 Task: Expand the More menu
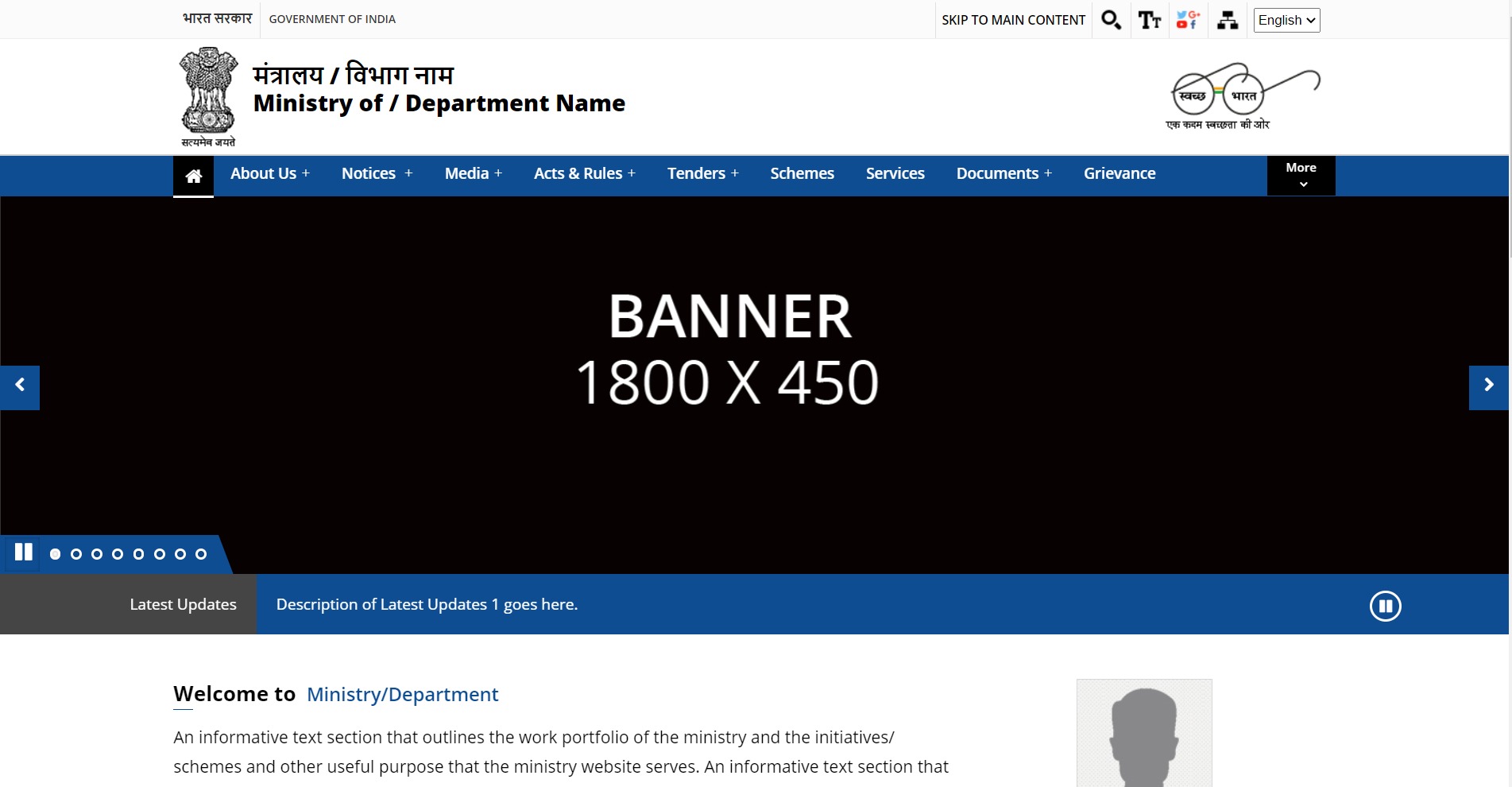point(1301,176)
